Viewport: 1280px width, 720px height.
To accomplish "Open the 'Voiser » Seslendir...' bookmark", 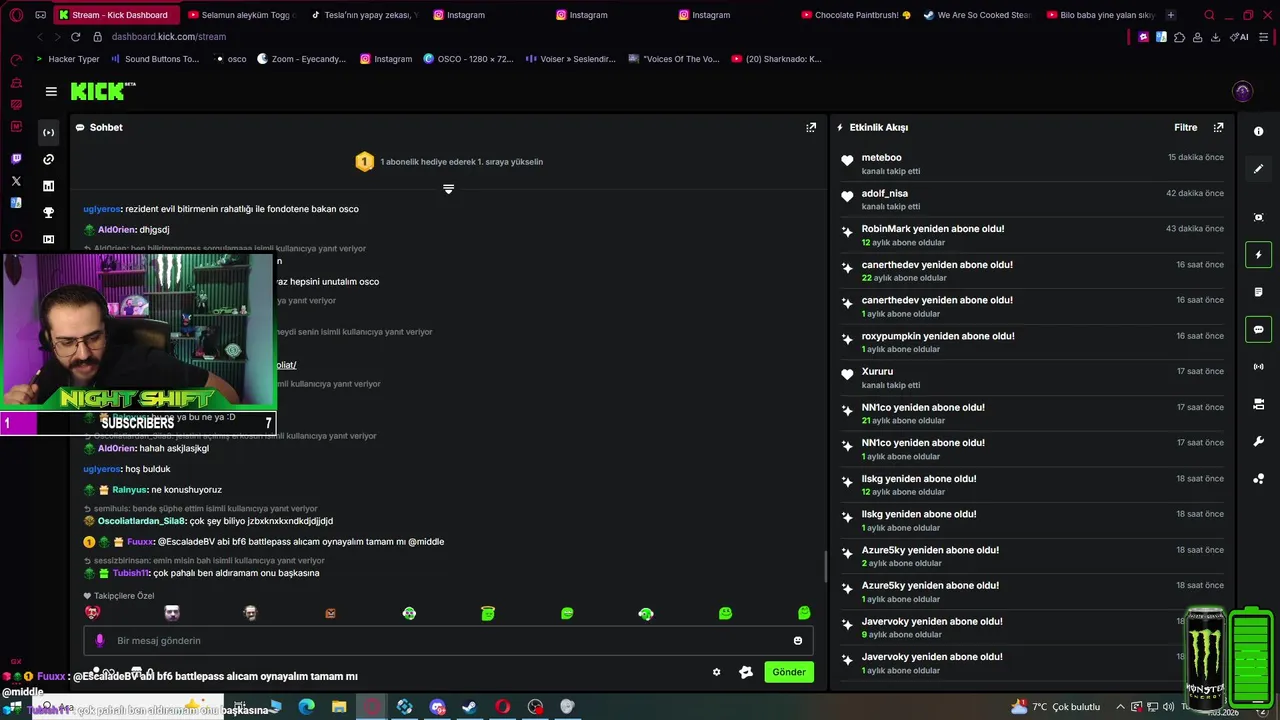I will coord(570,59).
